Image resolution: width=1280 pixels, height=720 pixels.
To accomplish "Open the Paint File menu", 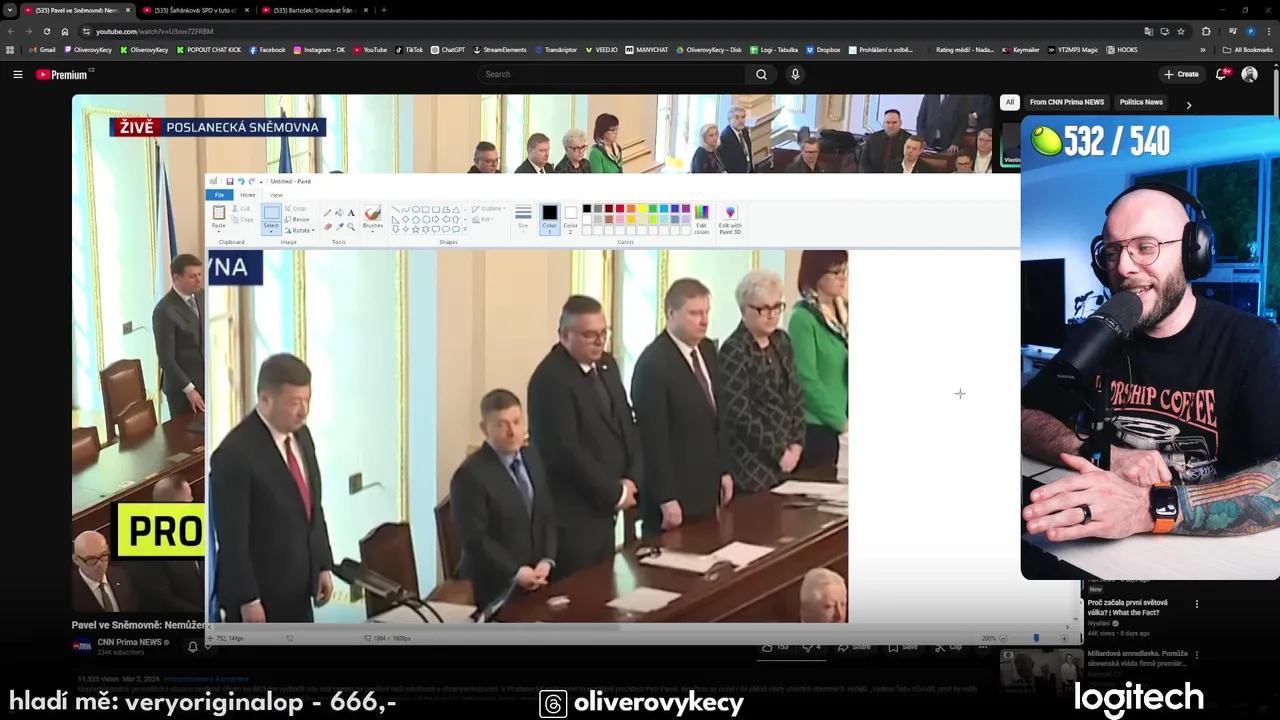I will tap(219, 195).
